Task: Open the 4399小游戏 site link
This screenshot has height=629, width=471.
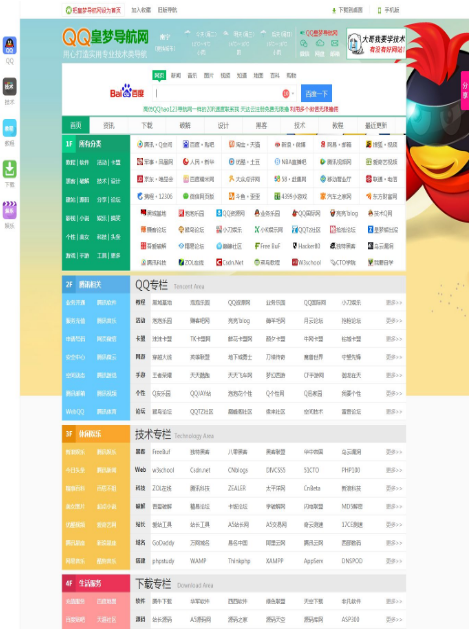Action: tap(290, 196)
